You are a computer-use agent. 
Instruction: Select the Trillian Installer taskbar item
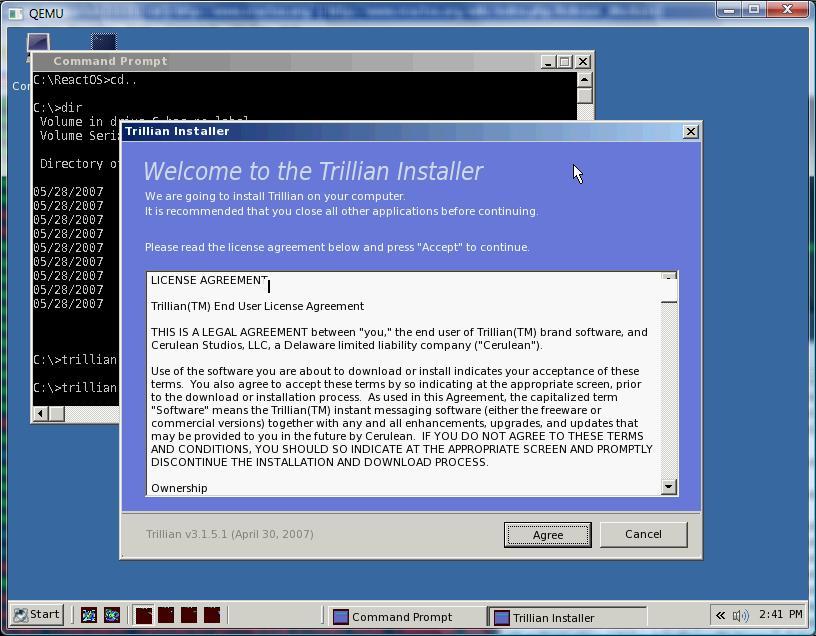coord(567,617)
